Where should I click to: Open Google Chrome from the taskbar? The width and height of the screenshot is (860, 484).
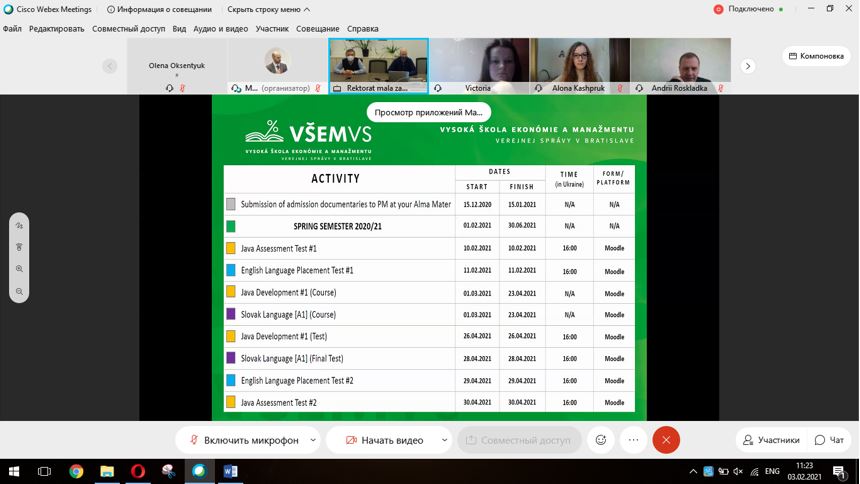76,471
